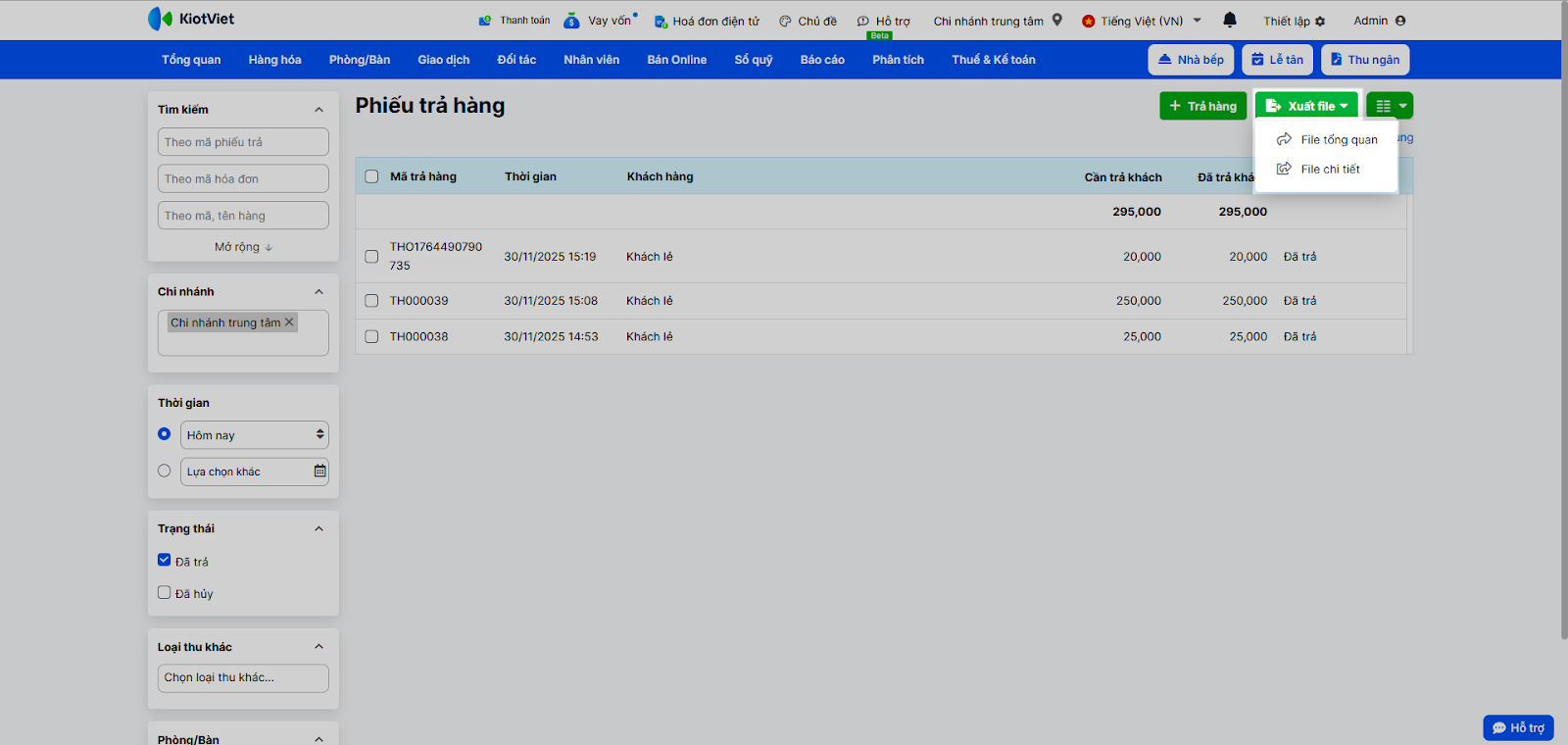The width and height of the screenshot is (1568, 745).
Task: Select the Lựa chọn khác radio button
Action: click(165, 471)
